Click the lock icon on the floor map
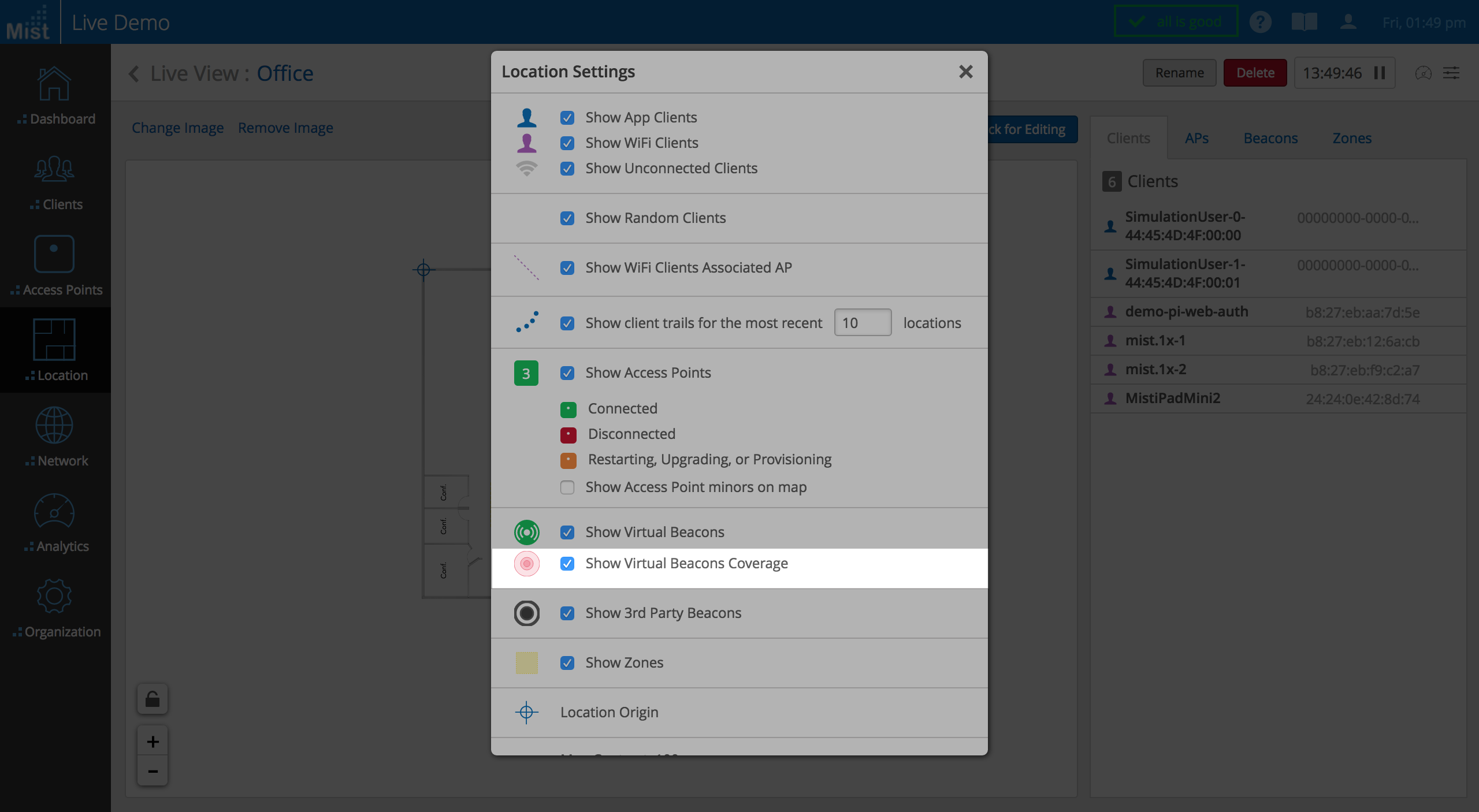Screen dimensions: 1479x812 tap(153, 699)
